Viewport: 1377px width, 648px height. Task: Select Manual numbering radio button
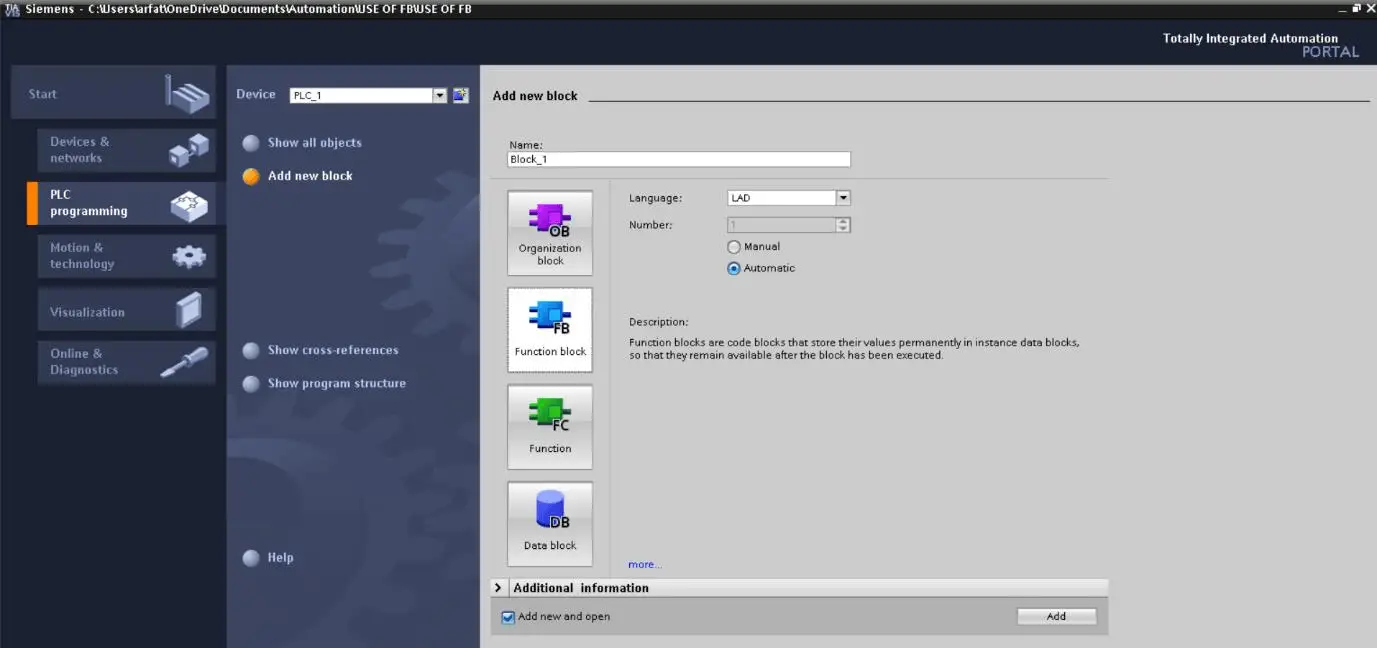[734, 247]
